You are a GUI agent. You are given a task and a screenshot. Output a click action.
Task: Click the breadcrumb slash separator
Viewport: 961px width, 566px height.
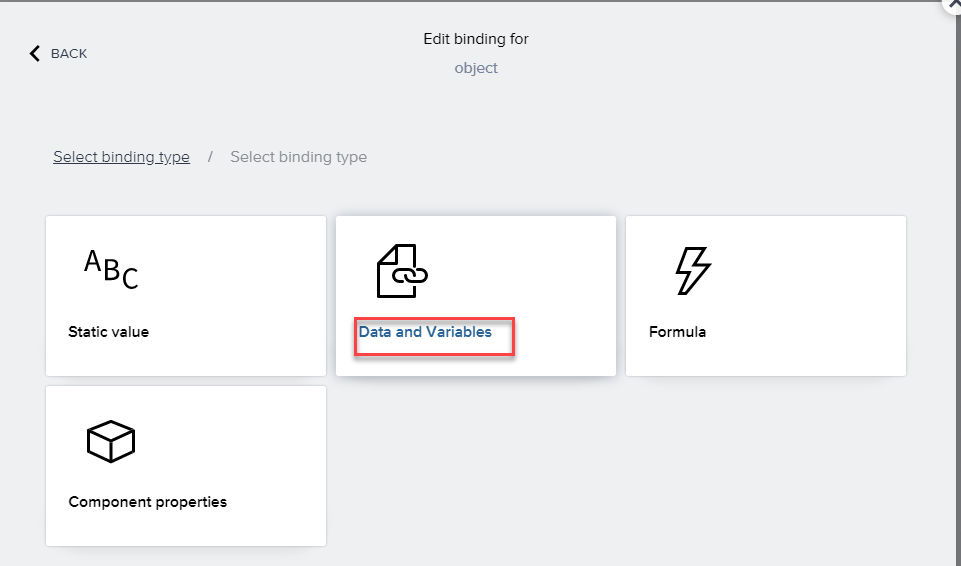point(210,157)
